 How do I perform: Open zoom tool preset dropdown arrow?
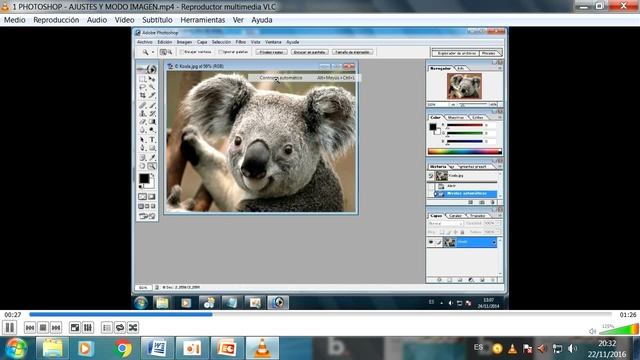[153, 52]
